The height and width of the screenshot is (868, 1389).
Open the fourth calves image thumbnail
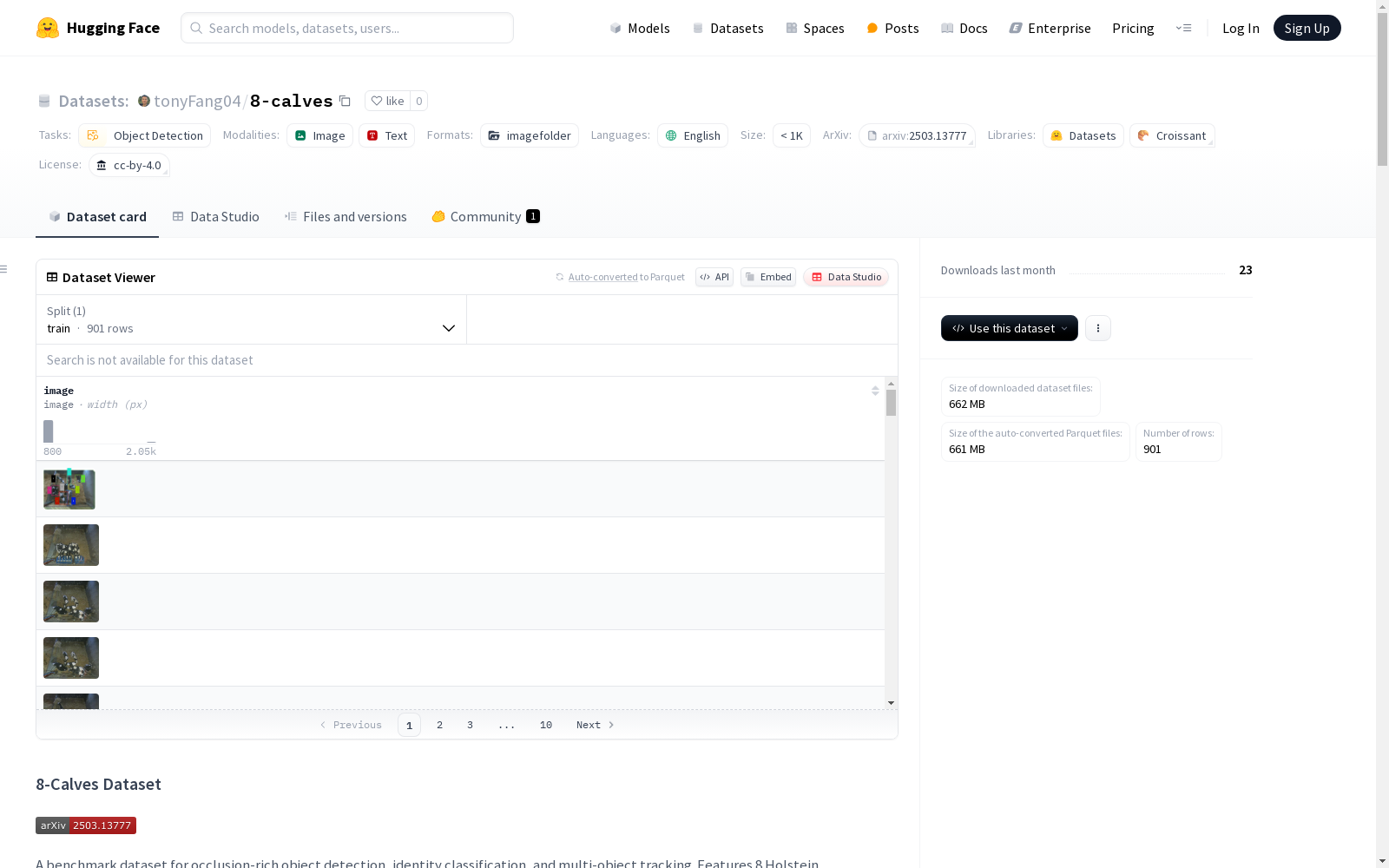click(x=71, y=658)
